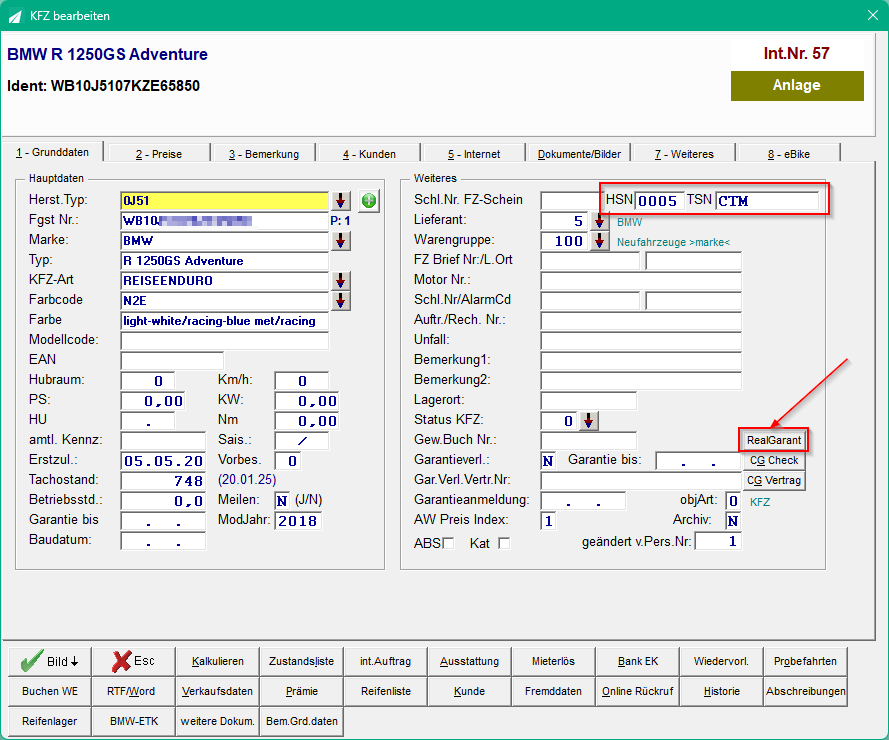
Task: Focus the Farbe input field
Action: coord(225,321)
